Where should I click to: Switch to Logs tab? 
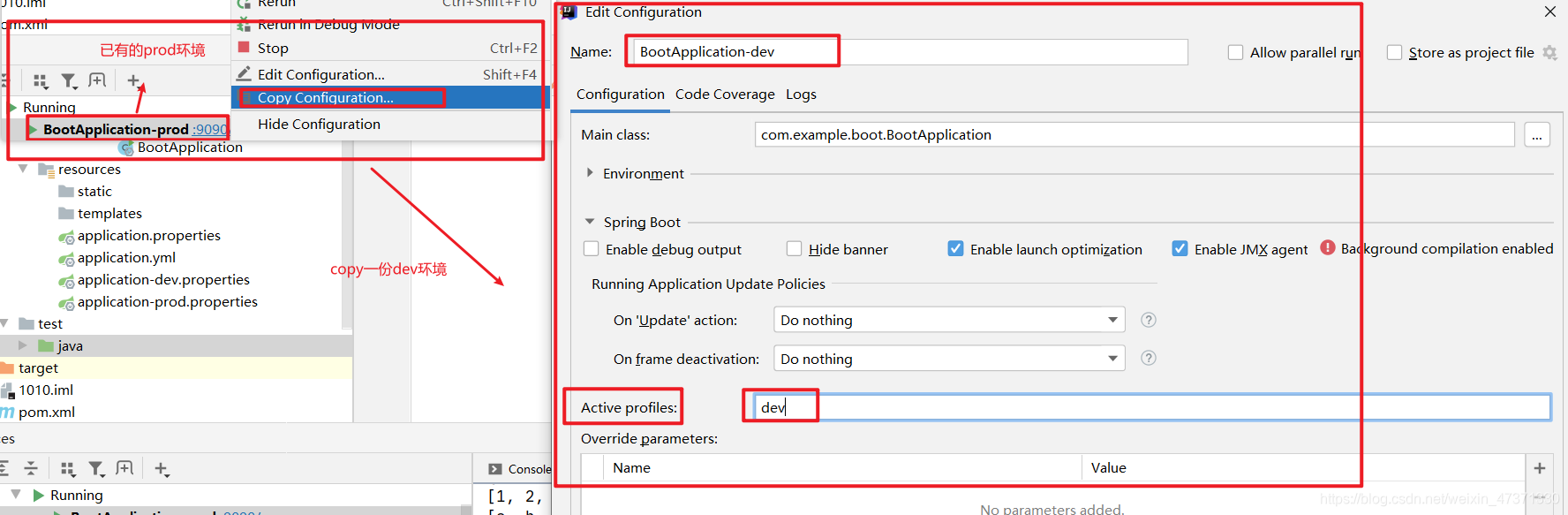click(x=801, y=94)
